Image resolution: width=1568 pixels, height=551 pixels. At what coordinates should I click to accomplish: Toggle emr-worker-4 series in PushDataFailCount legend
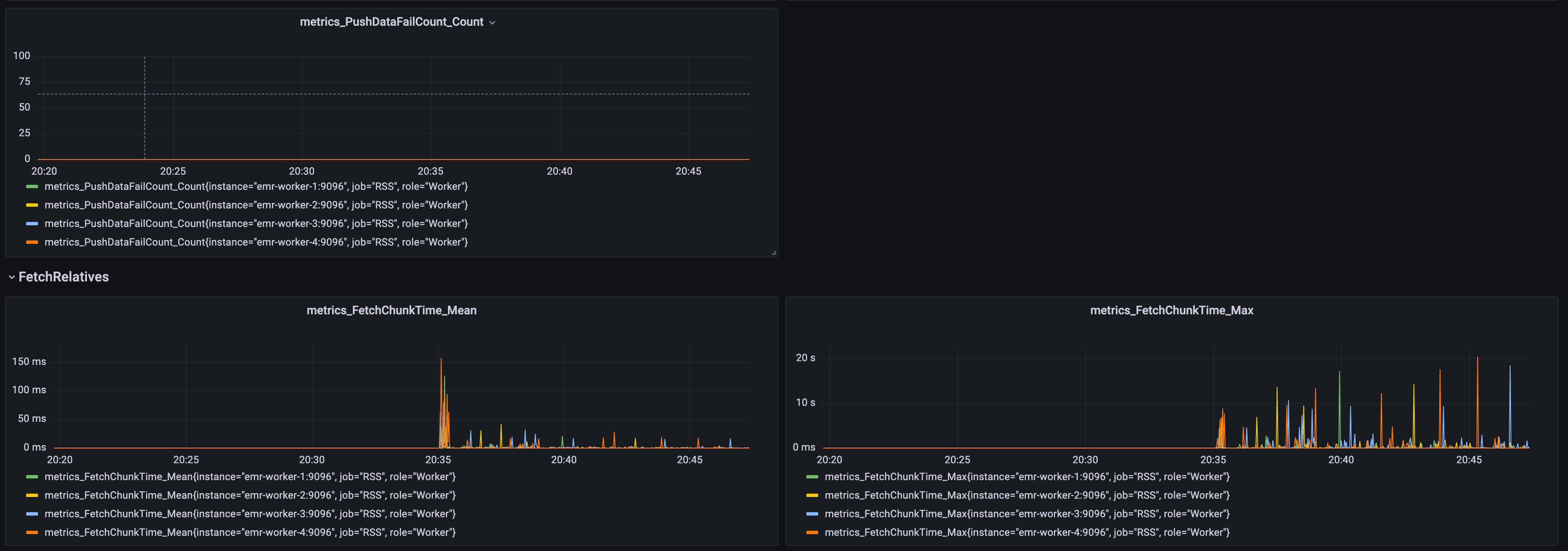tap(256, 242)
